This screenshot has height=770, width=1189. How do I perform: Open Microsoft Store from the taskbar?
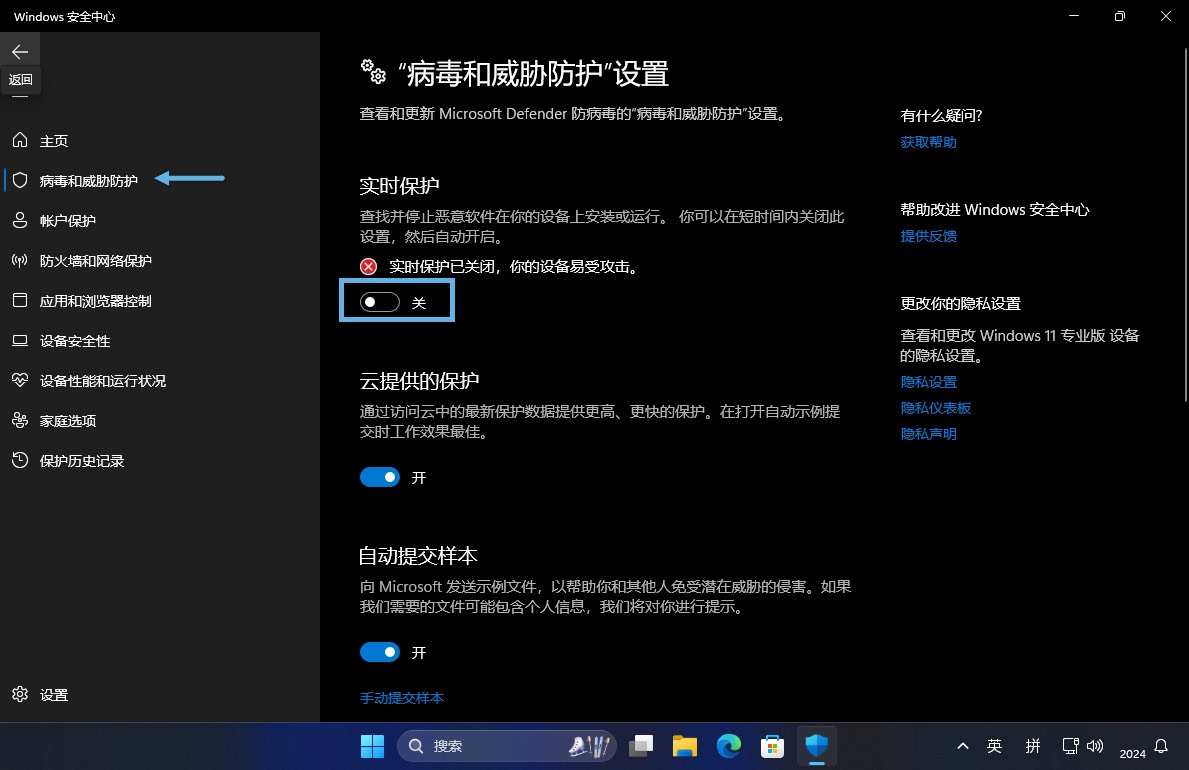tap(772, 746)
